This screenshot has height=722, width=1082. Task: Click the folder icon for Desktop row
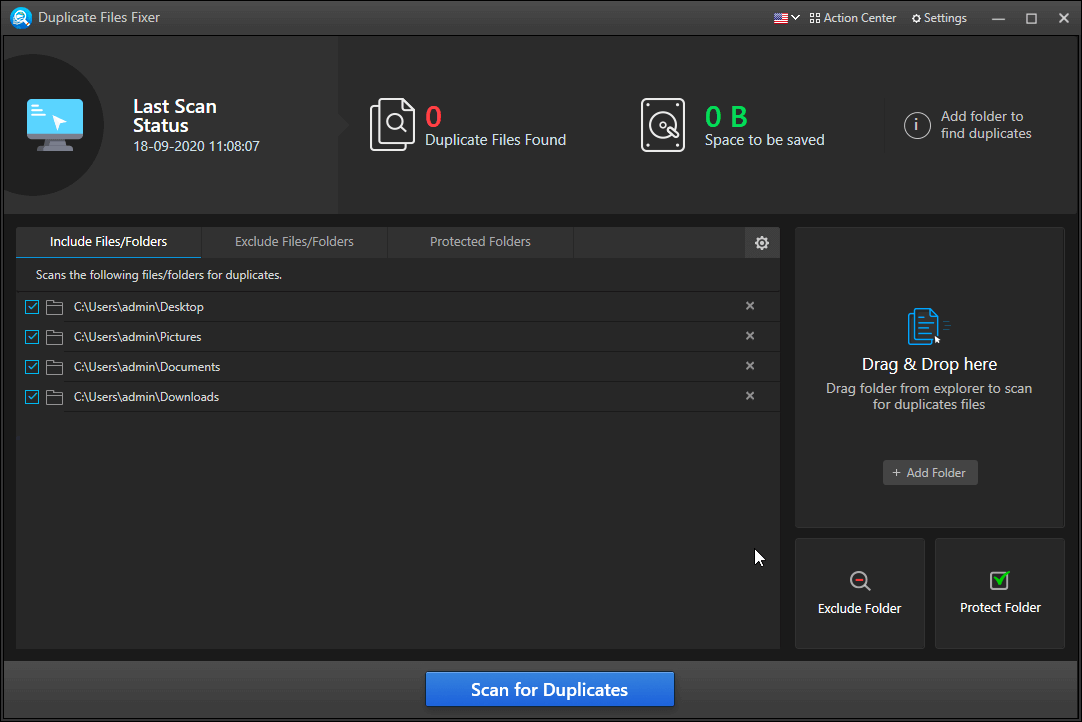(x=55, y=307)
